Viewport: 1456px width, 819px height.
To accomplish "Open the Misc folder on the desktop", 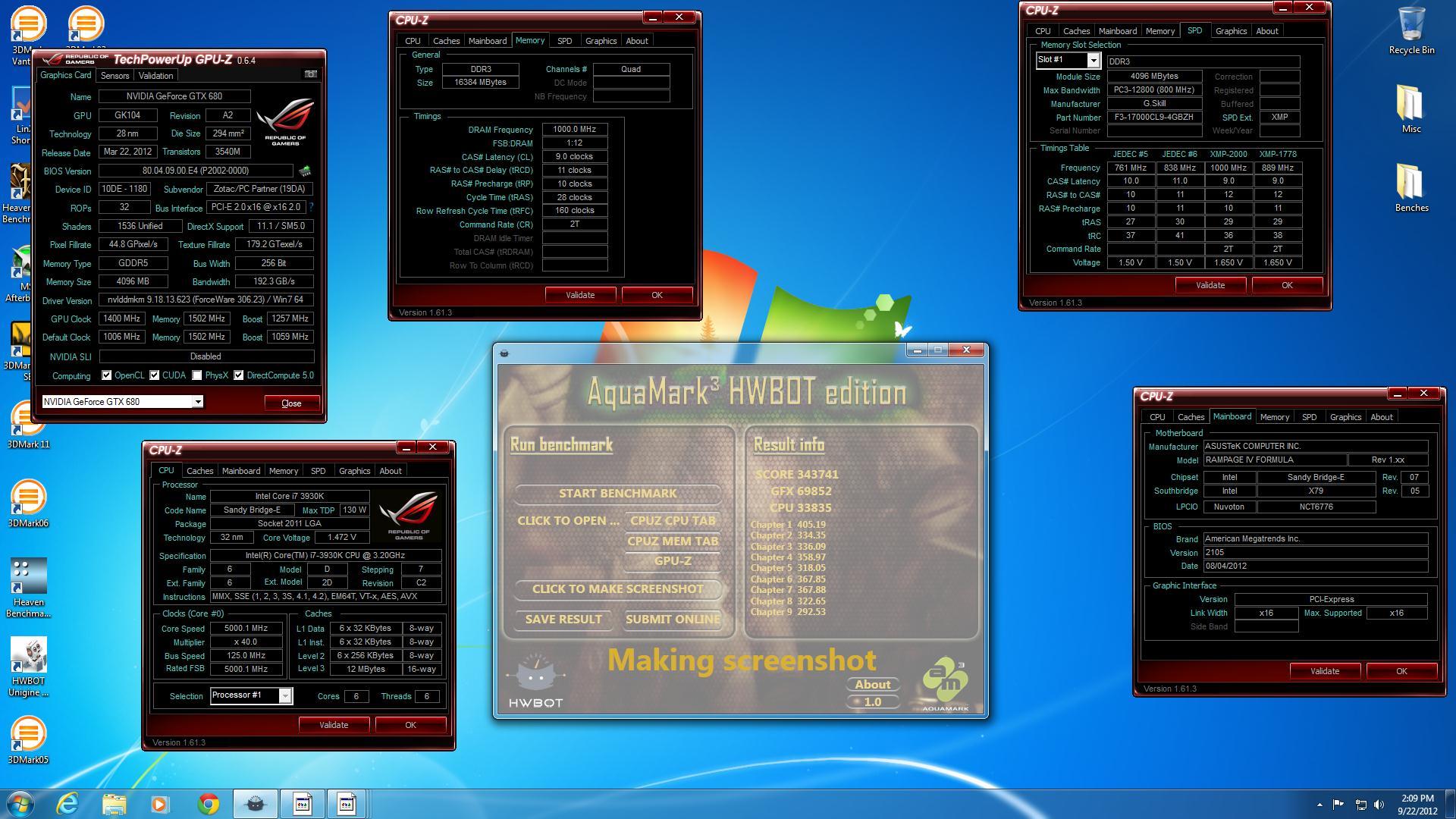I will [1411, 110].
